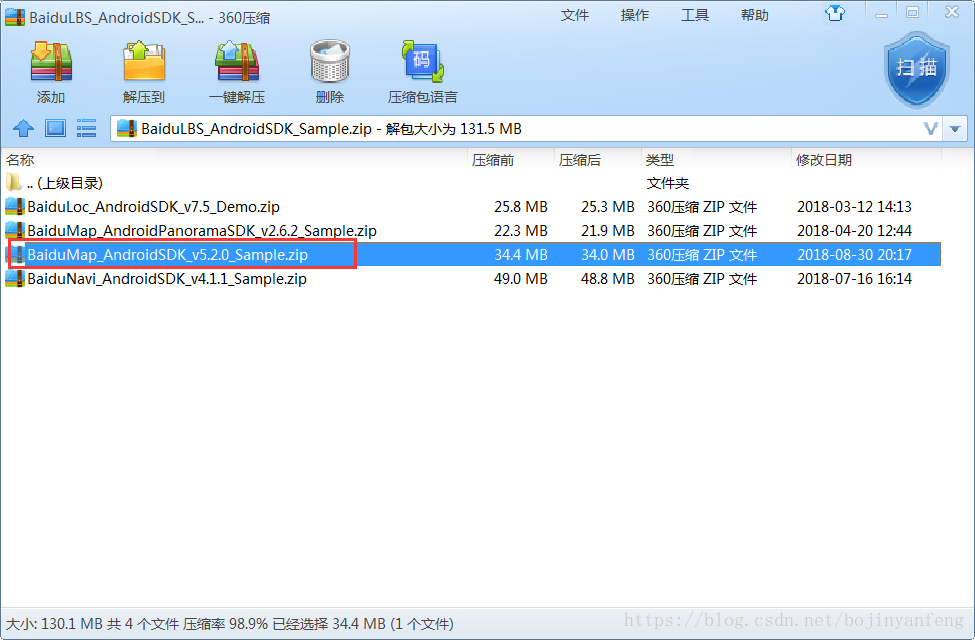Click the V button in the address bar
Screen dimensions: 975x640
[x=930, y=129]
